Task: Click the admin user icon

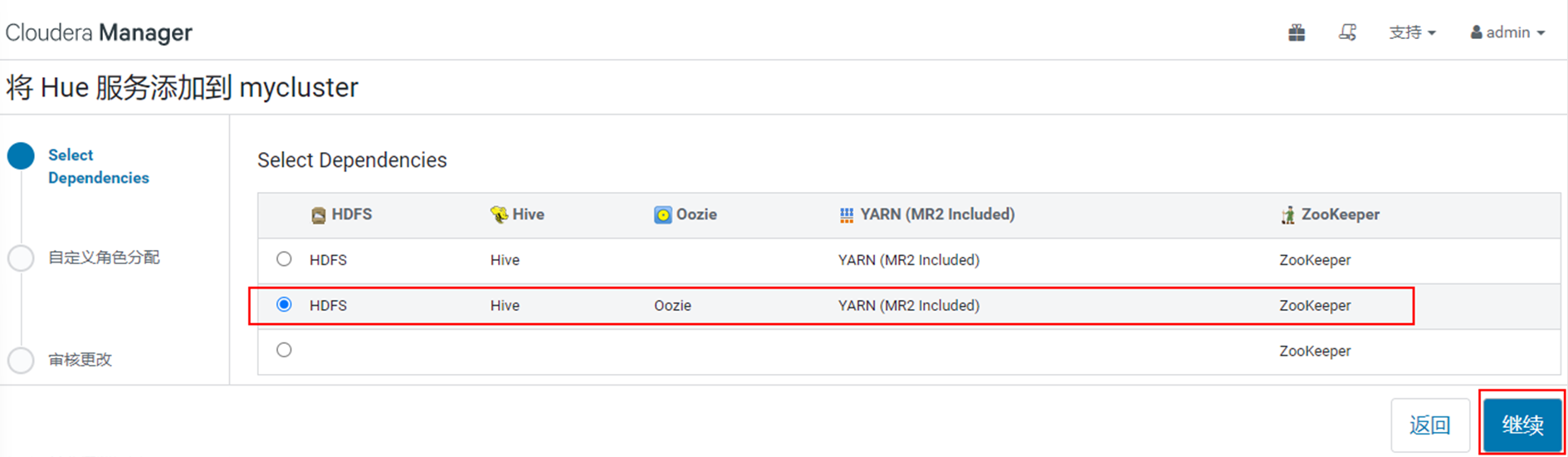Action: [1477, 32]
